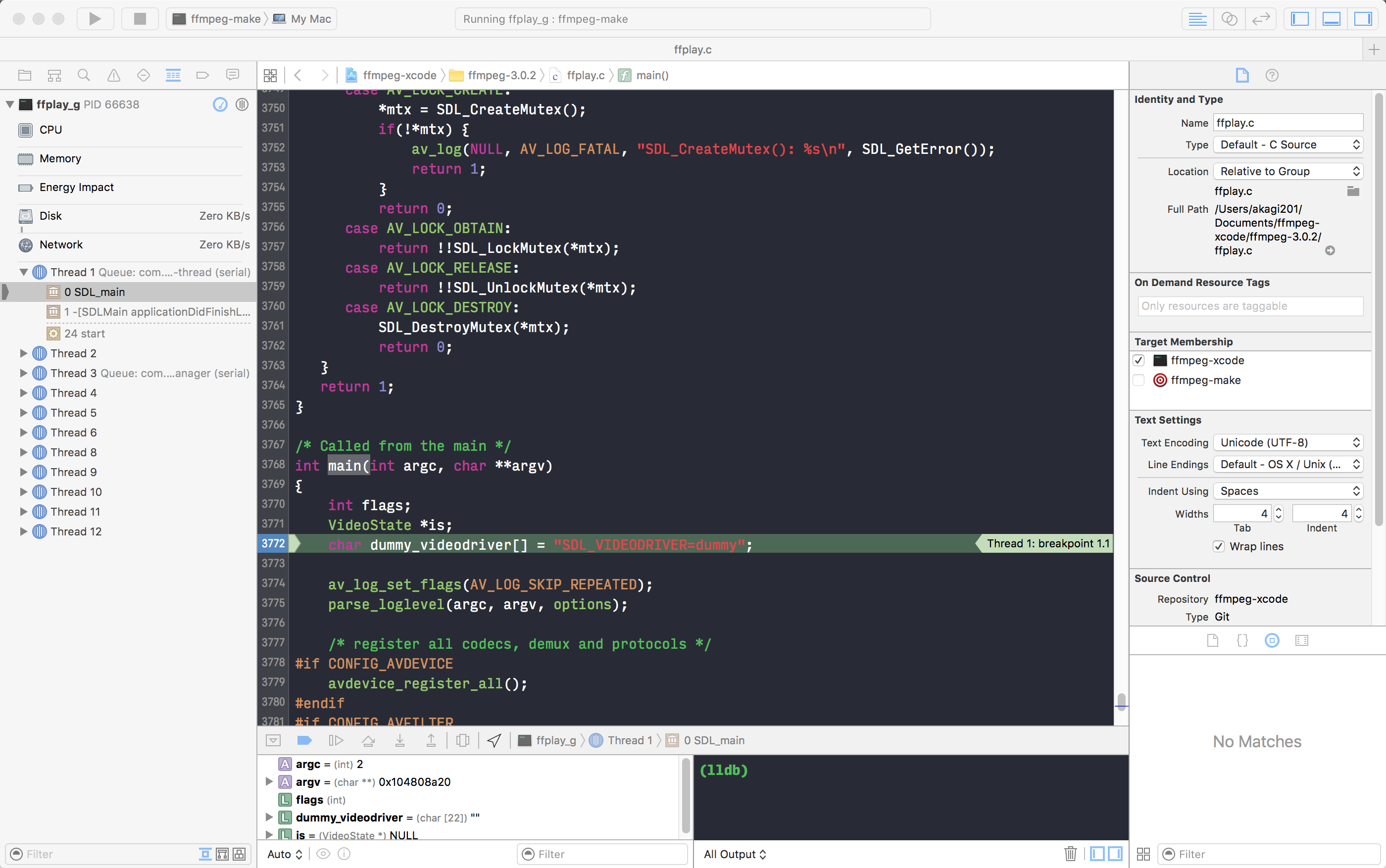
Task: Click the Stop button in toolbar
Action: 140,19
